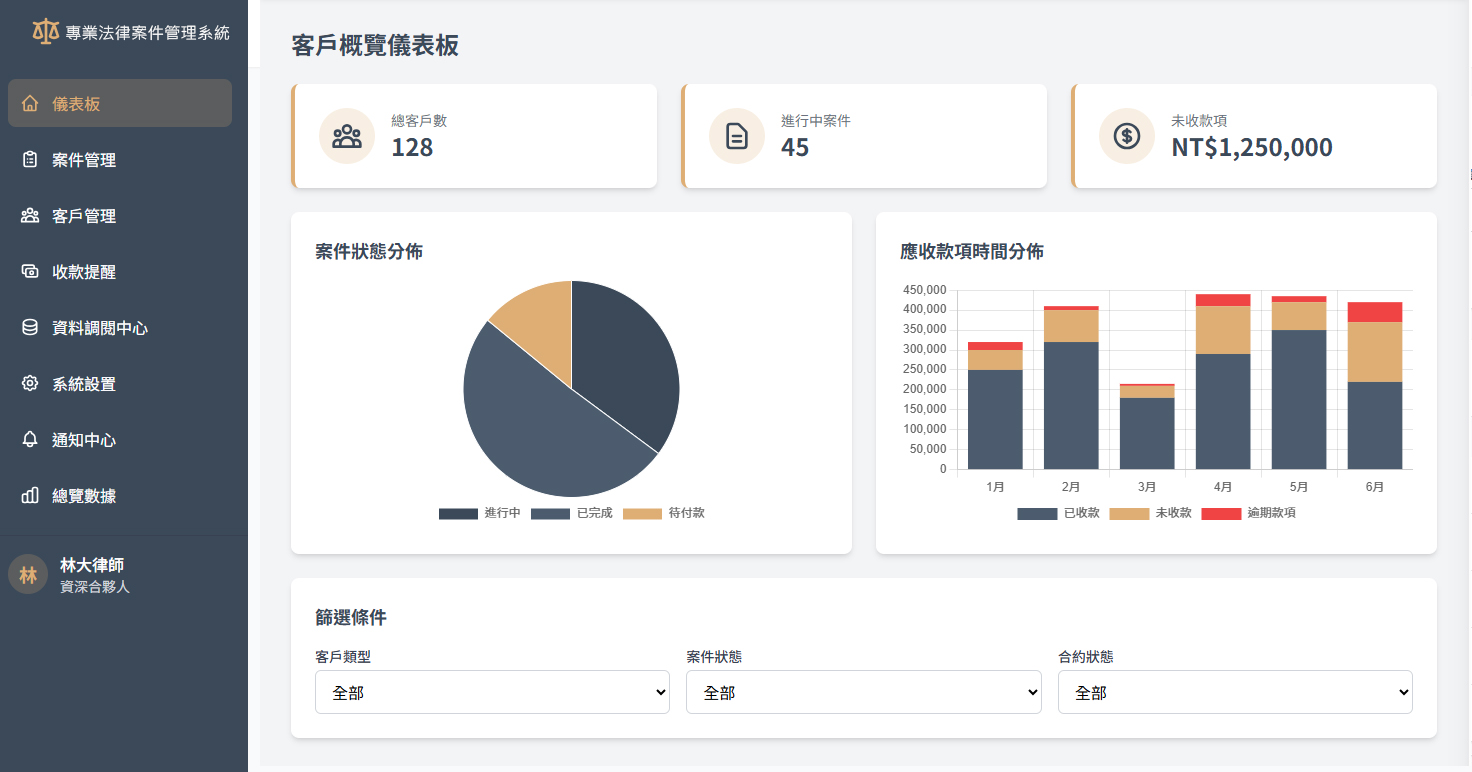Click the people icon for 客戶管理

pos(30,216)
